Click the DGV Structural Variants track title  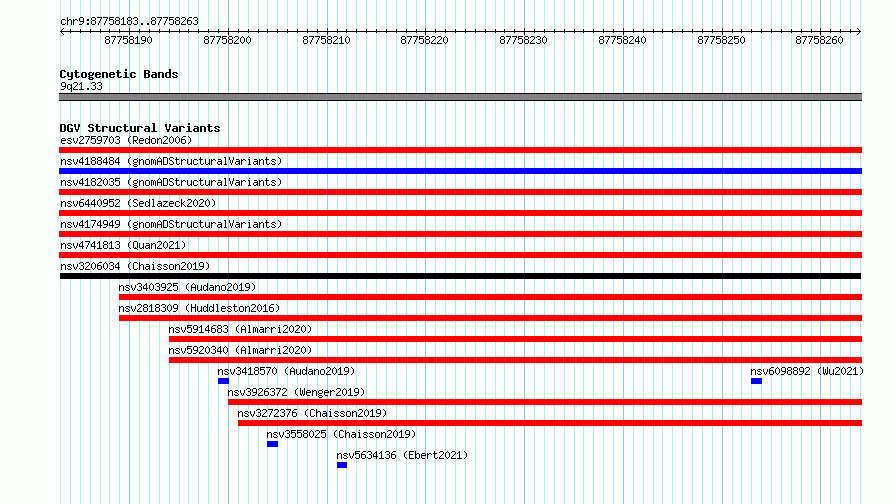coord(140,128)
